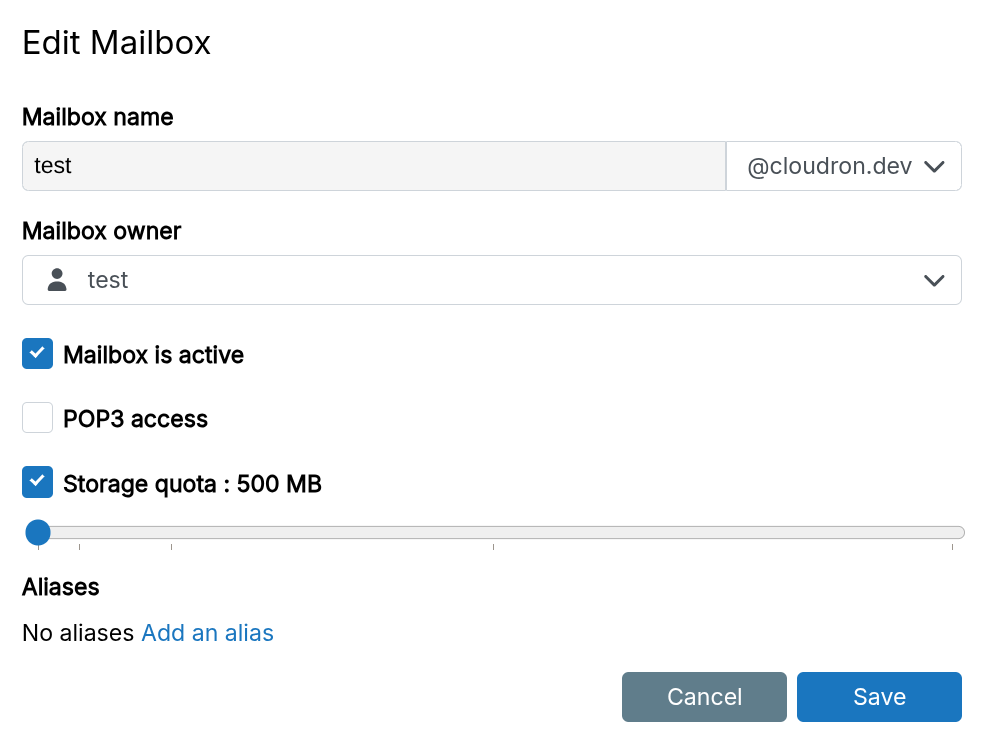Enable the POP3 access checkbox
Viewport: 983px width, 743px height.
[38, 418]
